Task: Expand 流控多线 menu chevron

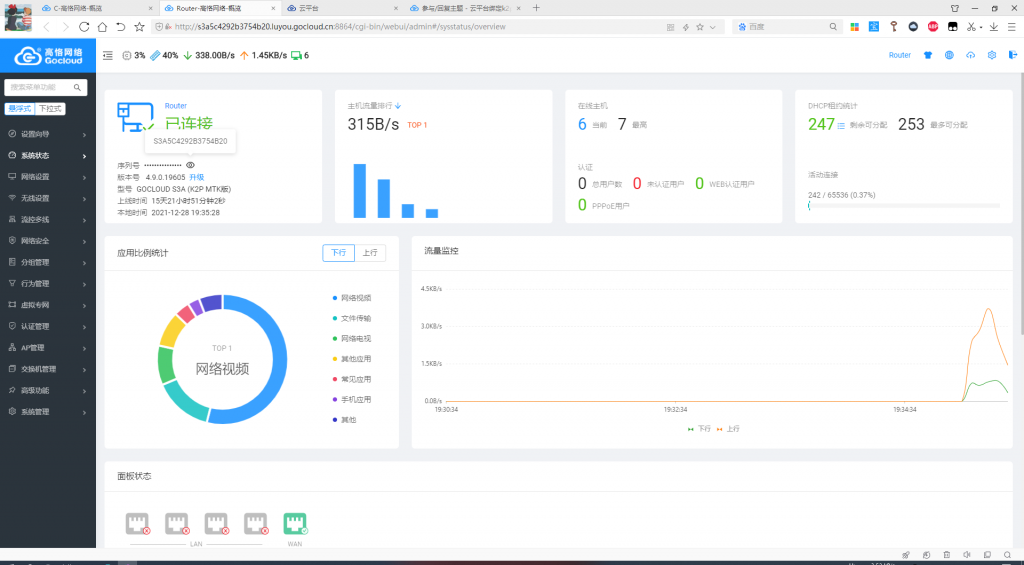Action: [84, 220]
